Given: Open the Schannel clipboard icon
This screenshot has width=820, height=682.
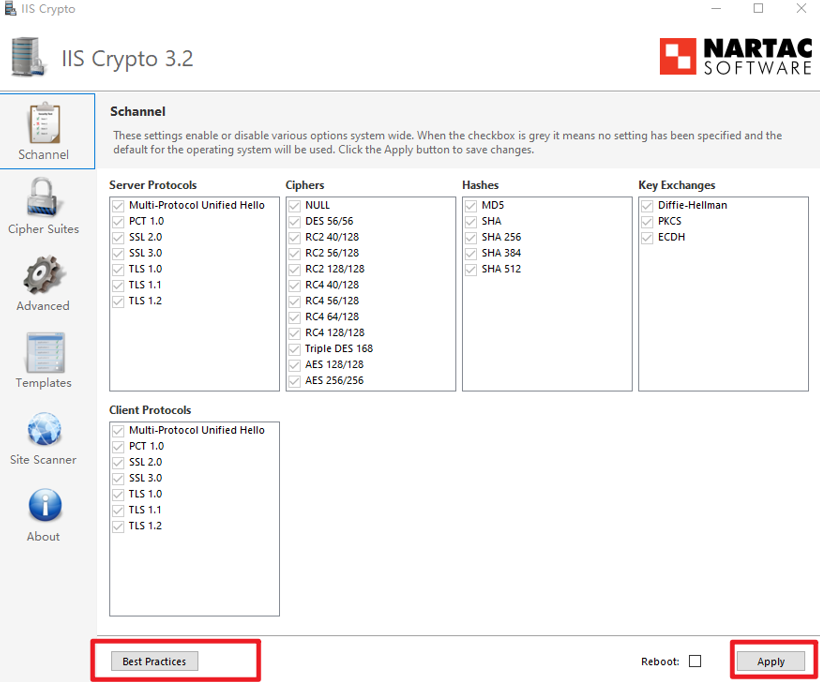Looking at the screenshot, I should pos(45,123).
